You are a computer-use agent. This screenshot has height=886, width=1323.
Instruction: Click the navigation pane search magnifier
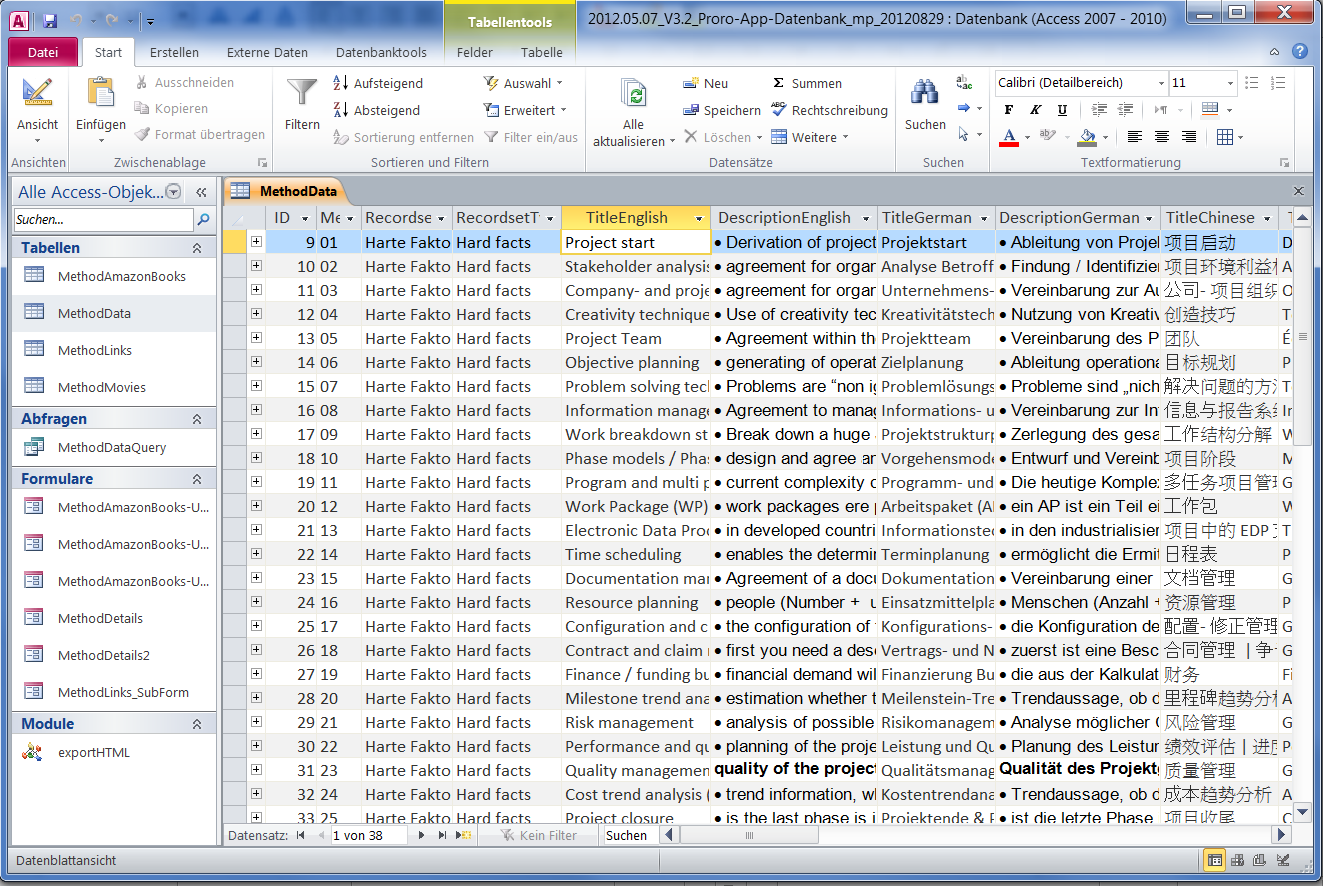(x=204, y=219)
